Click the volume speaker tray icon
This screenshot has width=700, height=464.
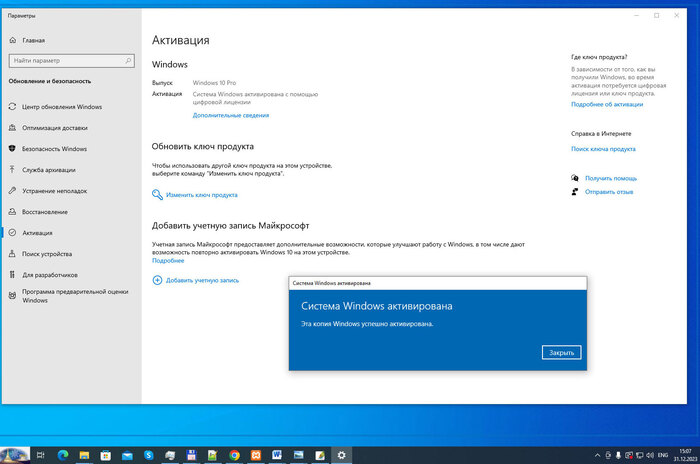pos(650,456)
